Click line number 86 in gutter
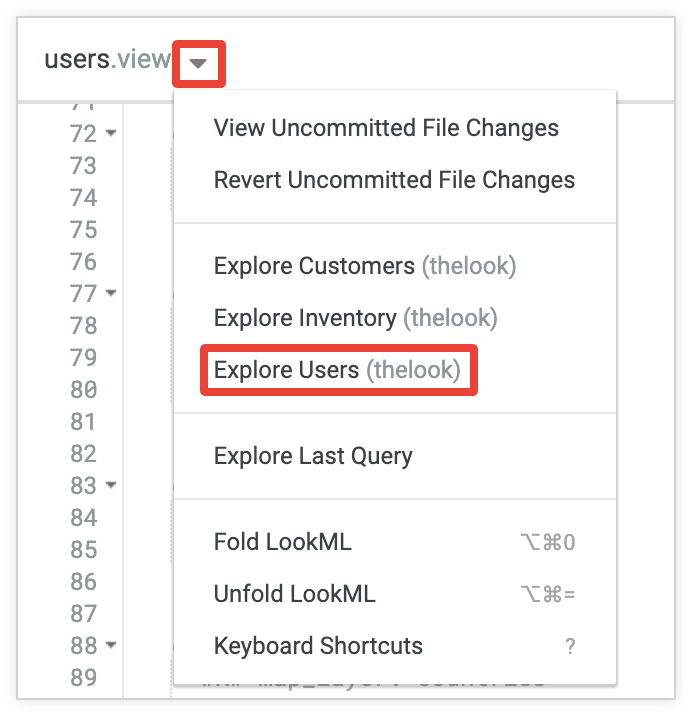This screenshot has height=716, width=692. click(x=84, y=582)
